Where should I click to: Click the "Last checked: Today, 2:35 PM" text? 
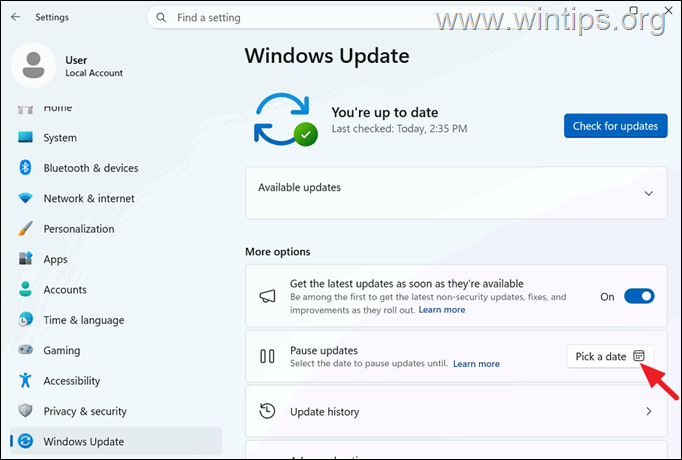tap(399, 129)
